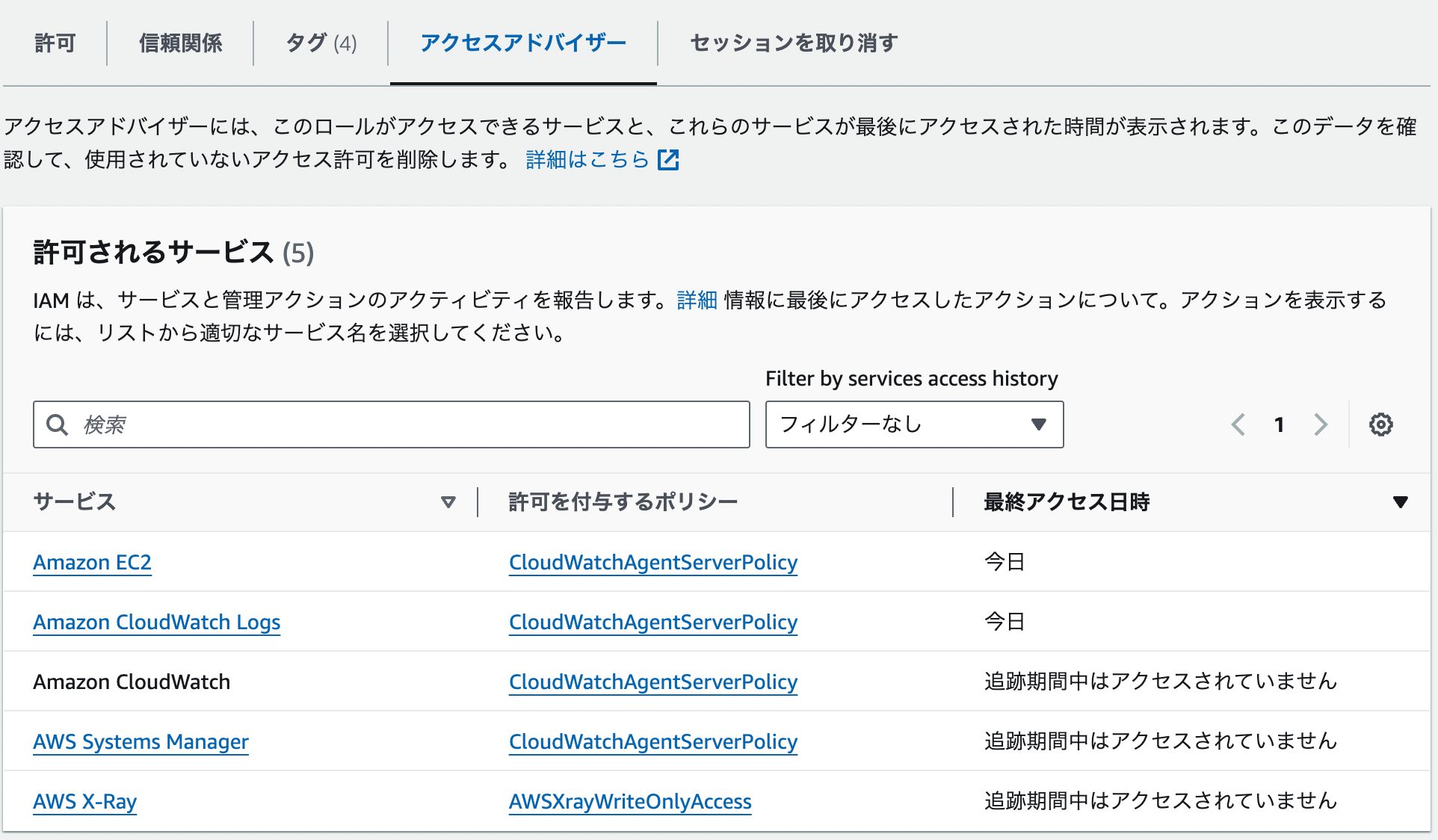Image resolution: width=1438 pixels, height=840 pixels.
Task: Select the アクセスアドバイザー tab
Action: 523,43
